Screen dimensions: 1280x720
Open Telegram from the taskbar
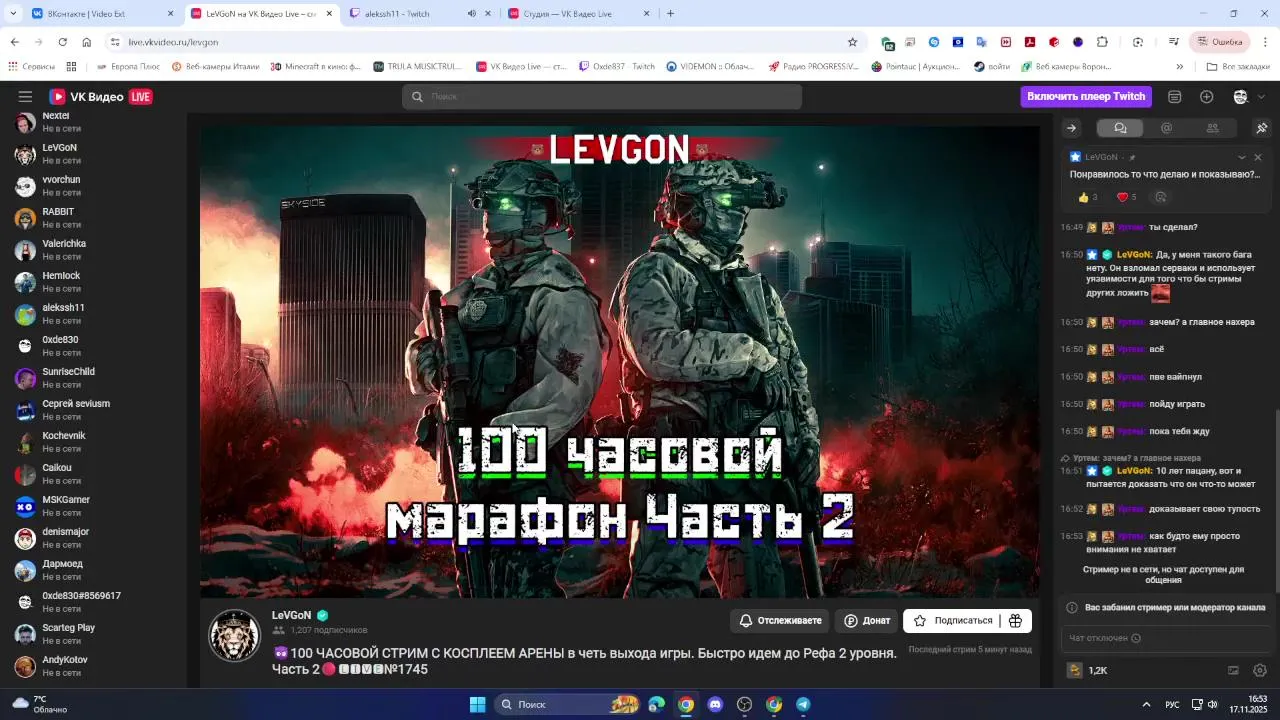[803, 704]
